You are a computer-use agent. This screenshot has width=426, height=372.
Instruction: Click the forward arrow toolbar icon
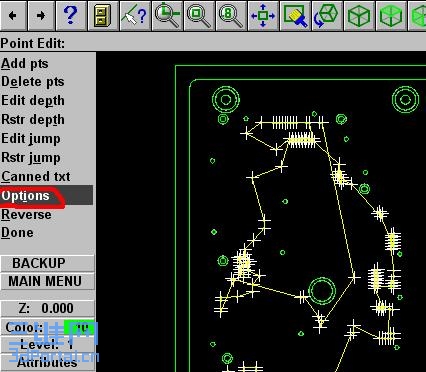coord(41,15)
